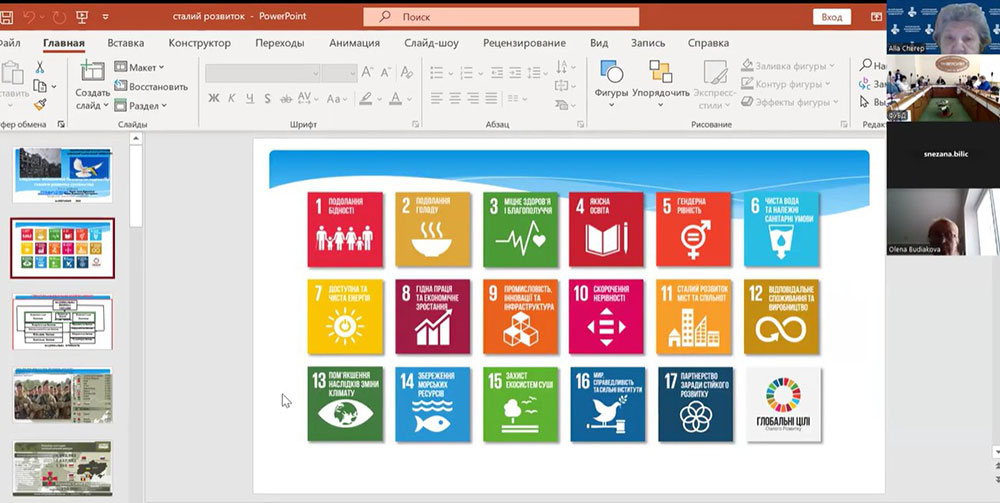Click the Replace icon in Editing group
Screen dimensions: 1000x503
click(865, 84)
